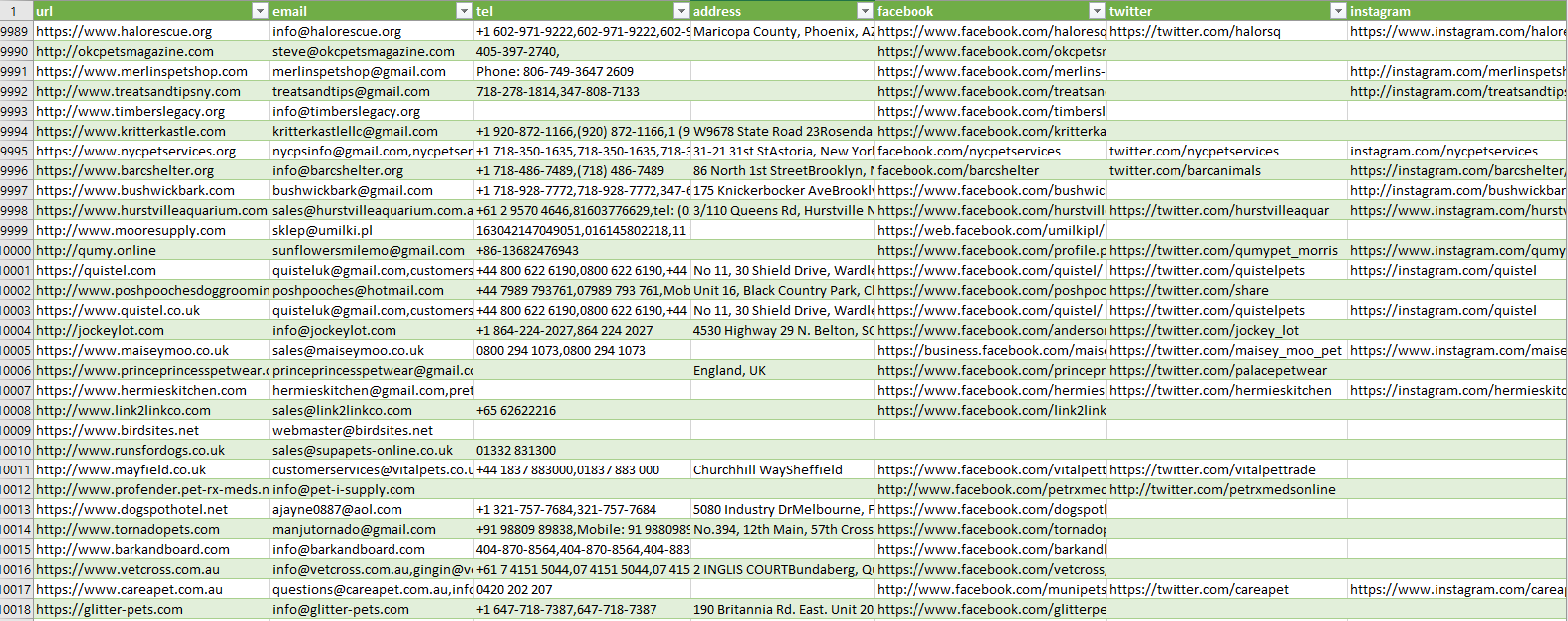Open the facebook column filter dropdown
The width and height of the screenshot is (1568, 621).
point(1097,11)
